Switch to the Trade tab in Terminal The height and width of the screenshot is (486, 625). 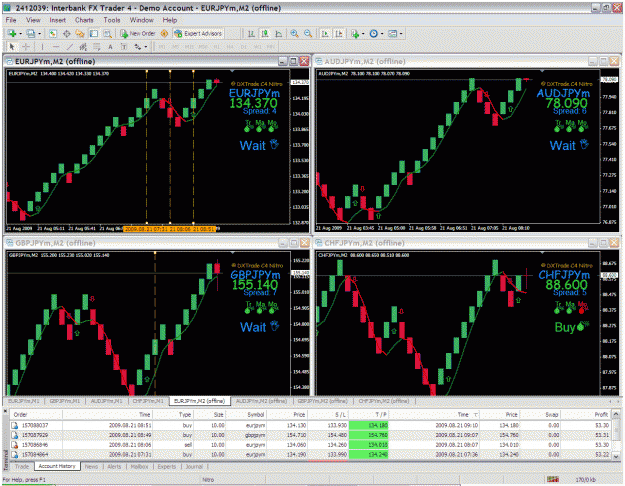pos(22,466)
